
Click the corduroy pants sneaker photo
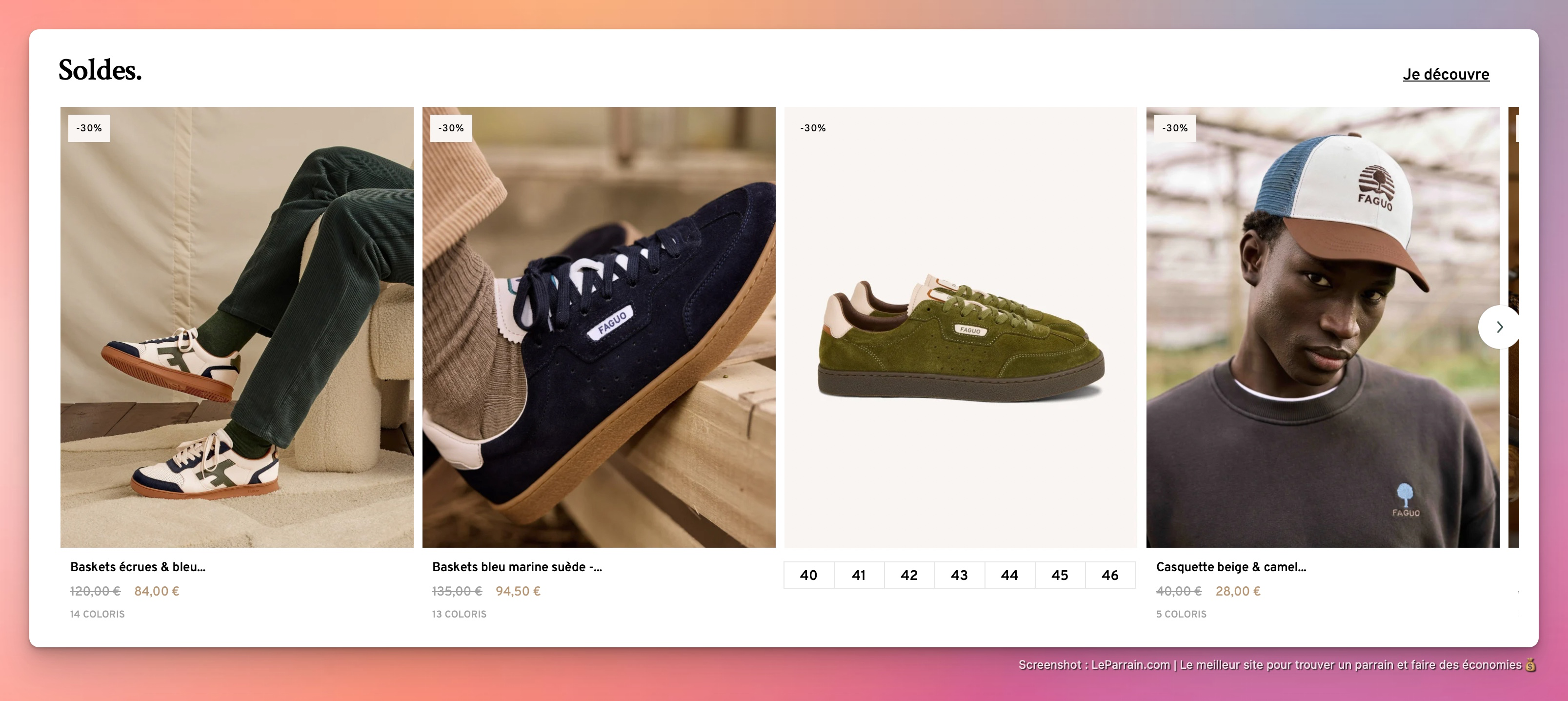click(237, 327)
